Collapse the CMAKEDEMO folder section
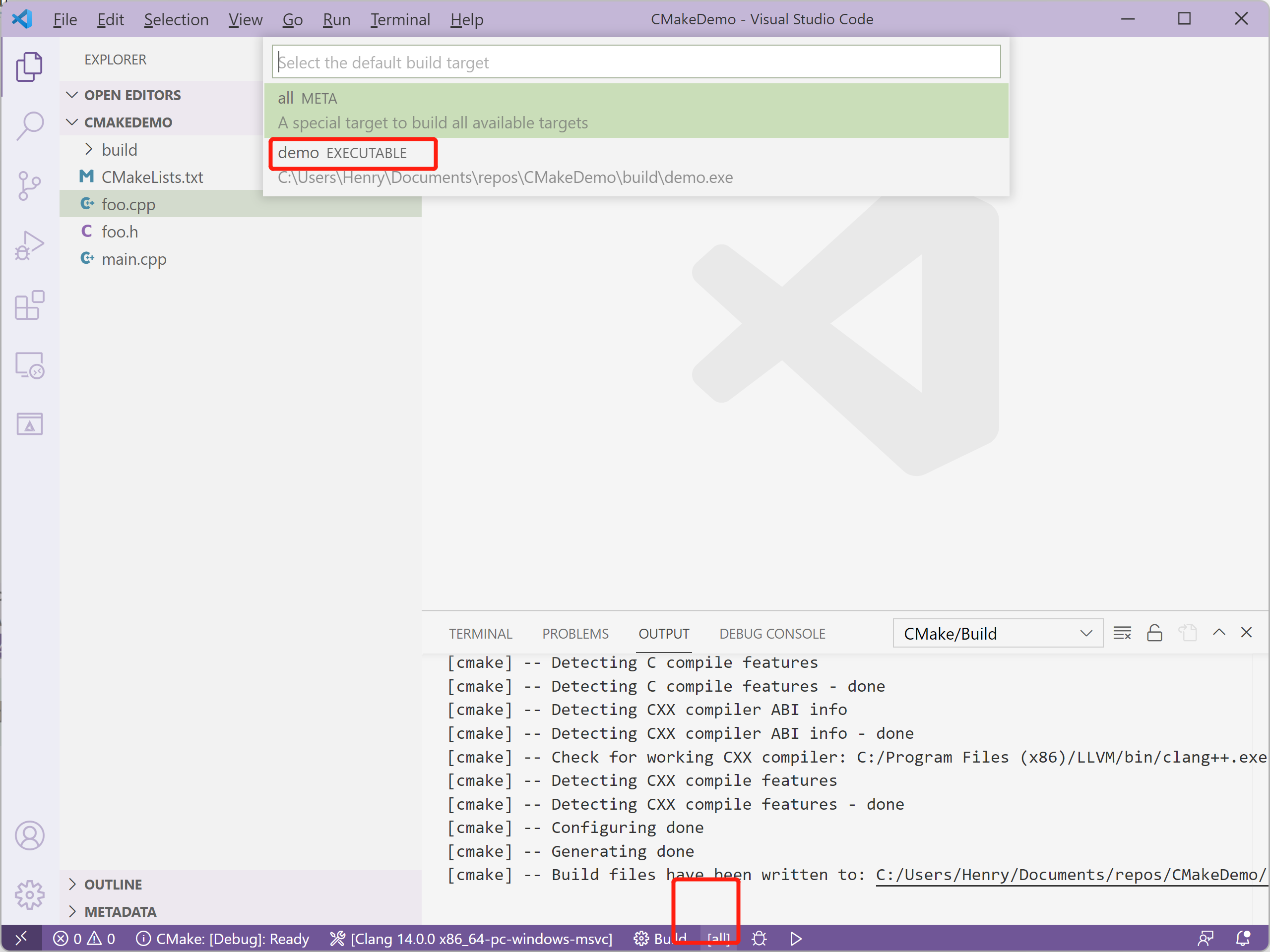 pyautogui.click(x=161, y=122)
